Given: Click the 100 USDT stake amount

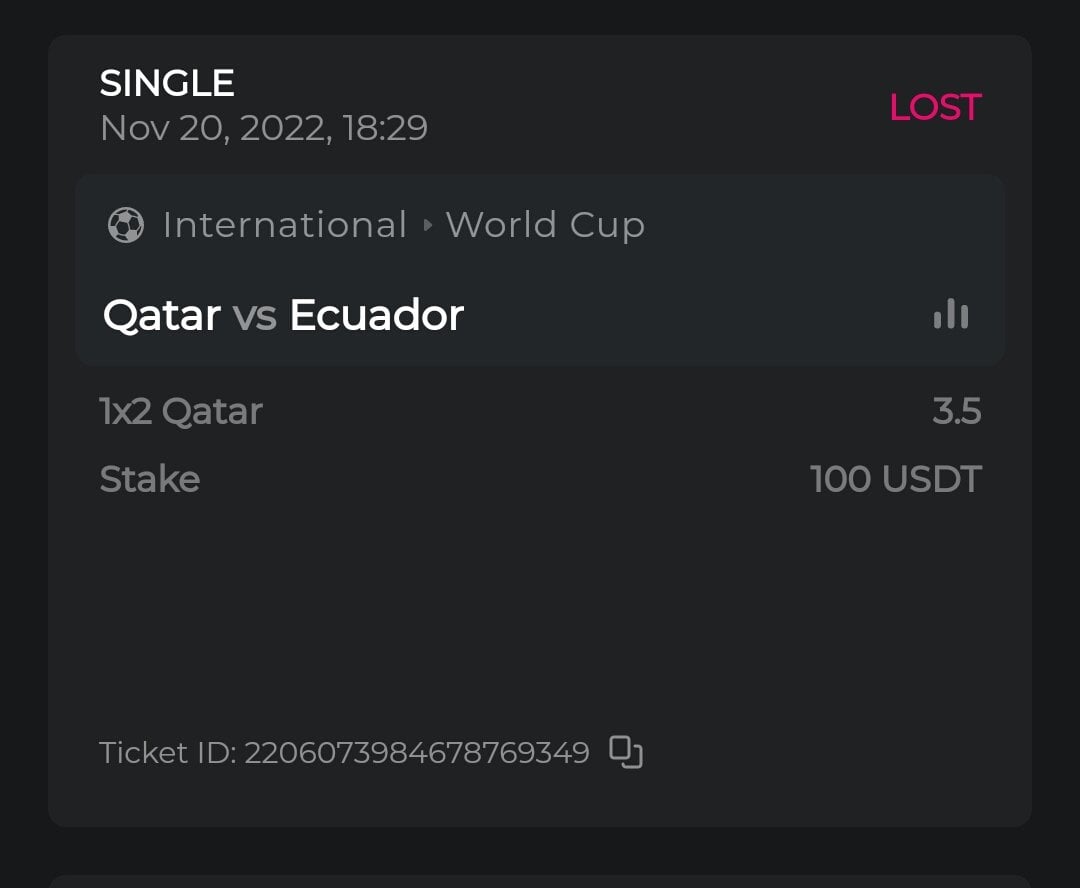Looking at the screenshot, I should click(x=895, y=479).
